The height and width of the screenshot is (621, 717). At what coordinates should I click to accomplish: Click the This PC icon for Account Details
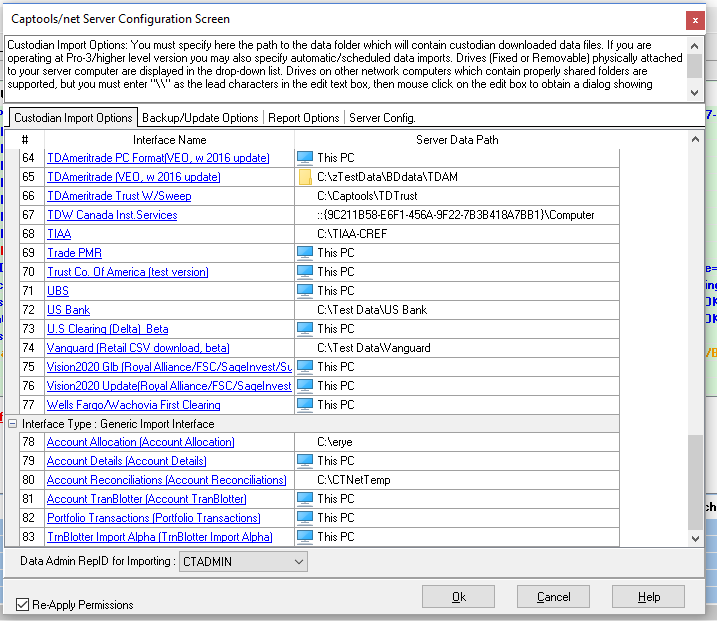click(305, 461)
